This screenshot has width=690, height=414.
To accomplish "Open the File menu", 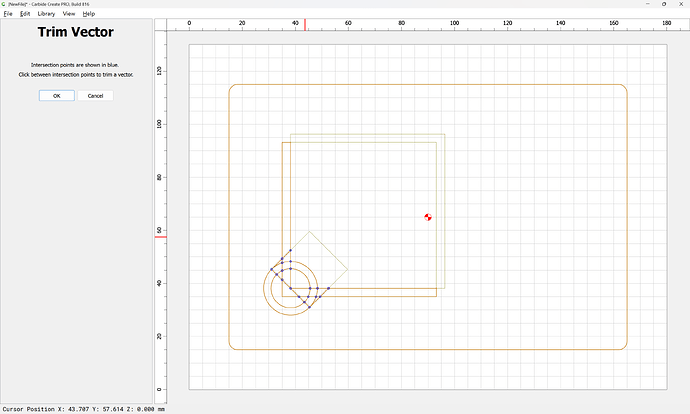I will (x=8, y=14).
